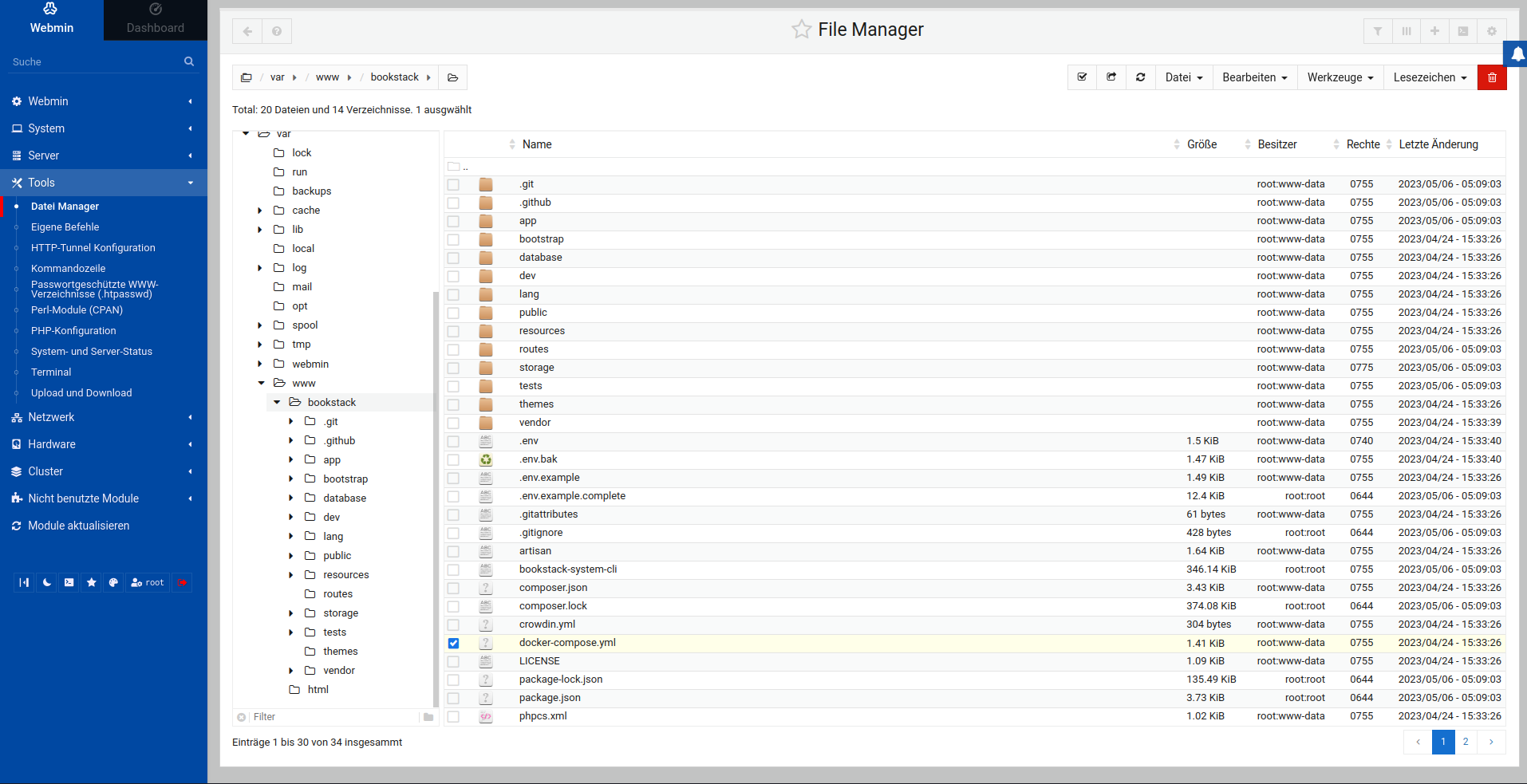
Task: Tick the storage folder checkbox
Action: tap(453, 368)
